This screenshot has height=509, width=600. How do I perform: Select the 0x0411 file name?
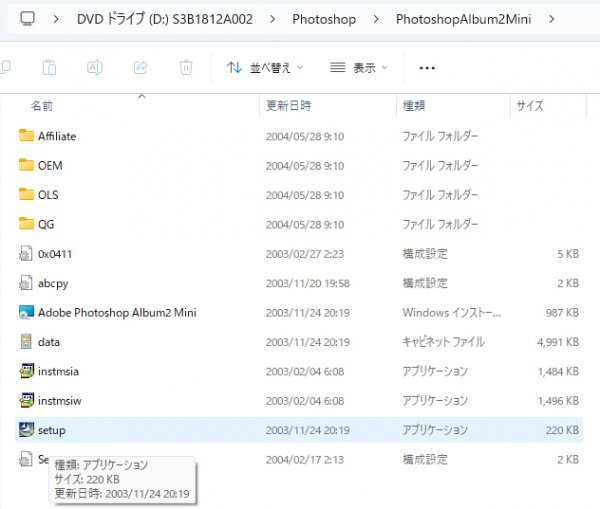coord(55,254)
